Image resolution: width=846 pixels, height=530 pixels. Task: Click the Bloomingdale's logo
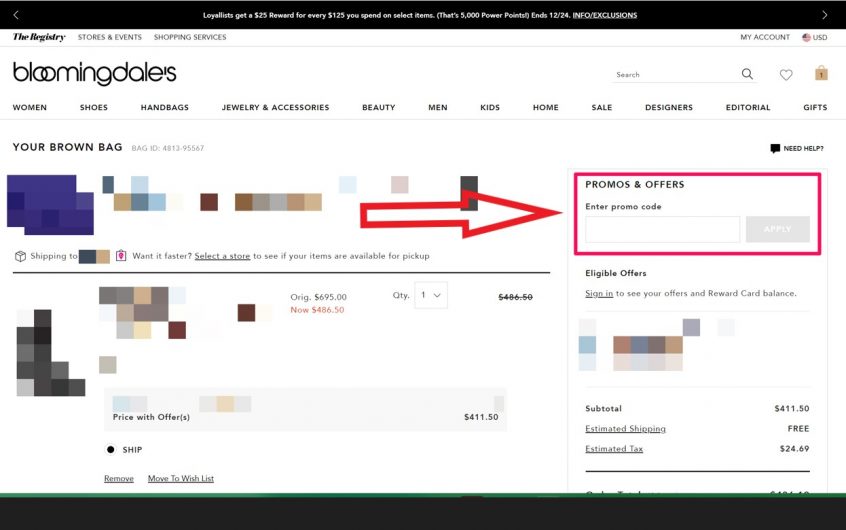click(x=94, y=73)
